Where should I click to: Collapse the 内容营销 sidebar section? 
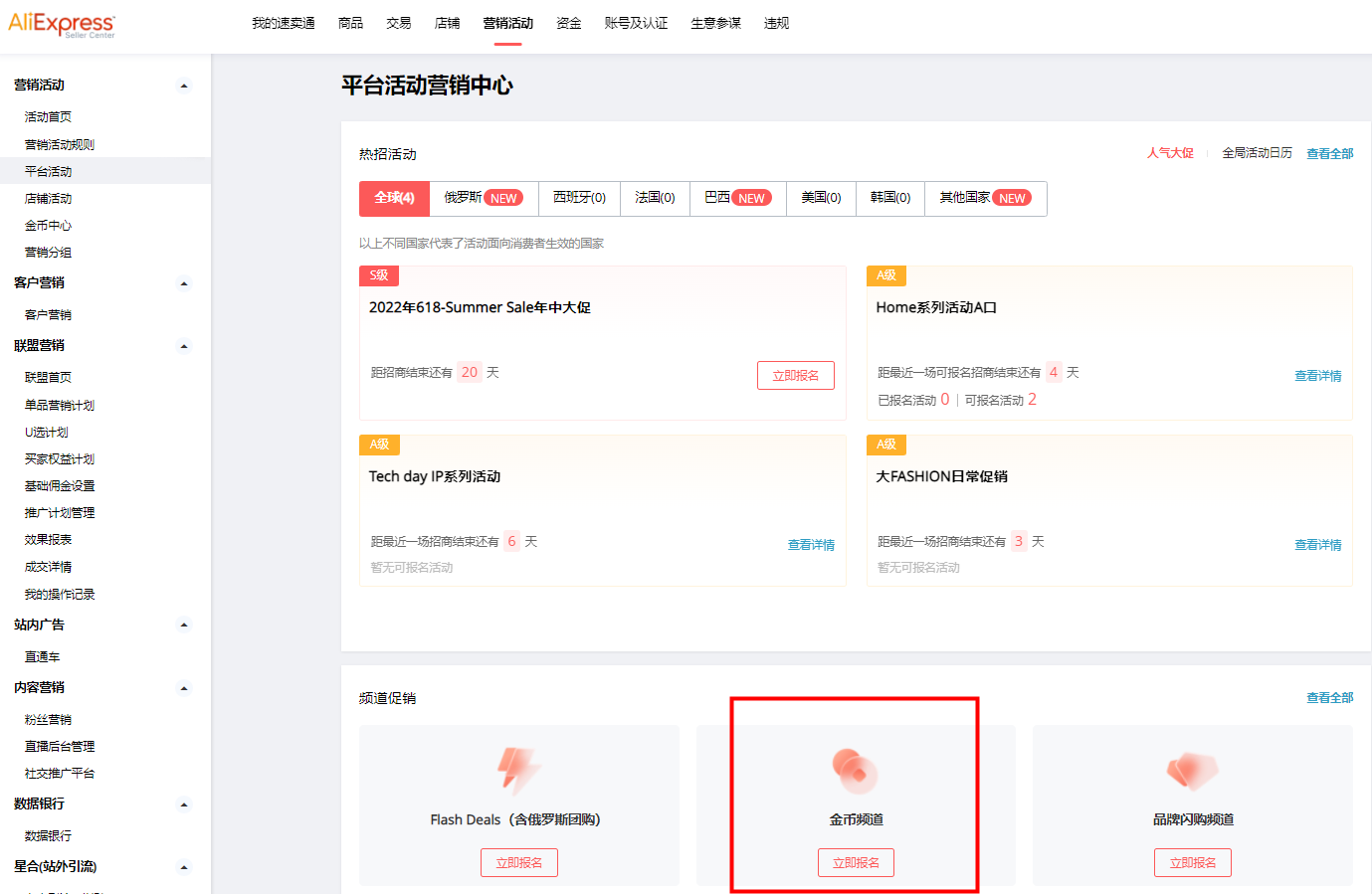point(184,688)
